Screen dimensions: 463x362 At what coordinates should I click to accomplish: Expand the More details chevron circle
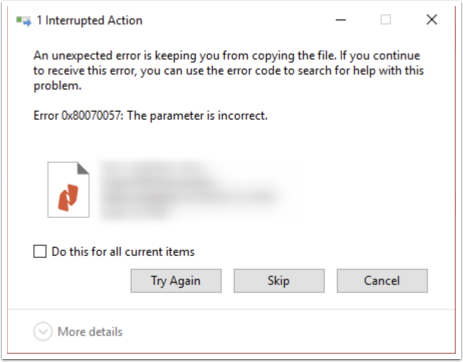point(43,331)
